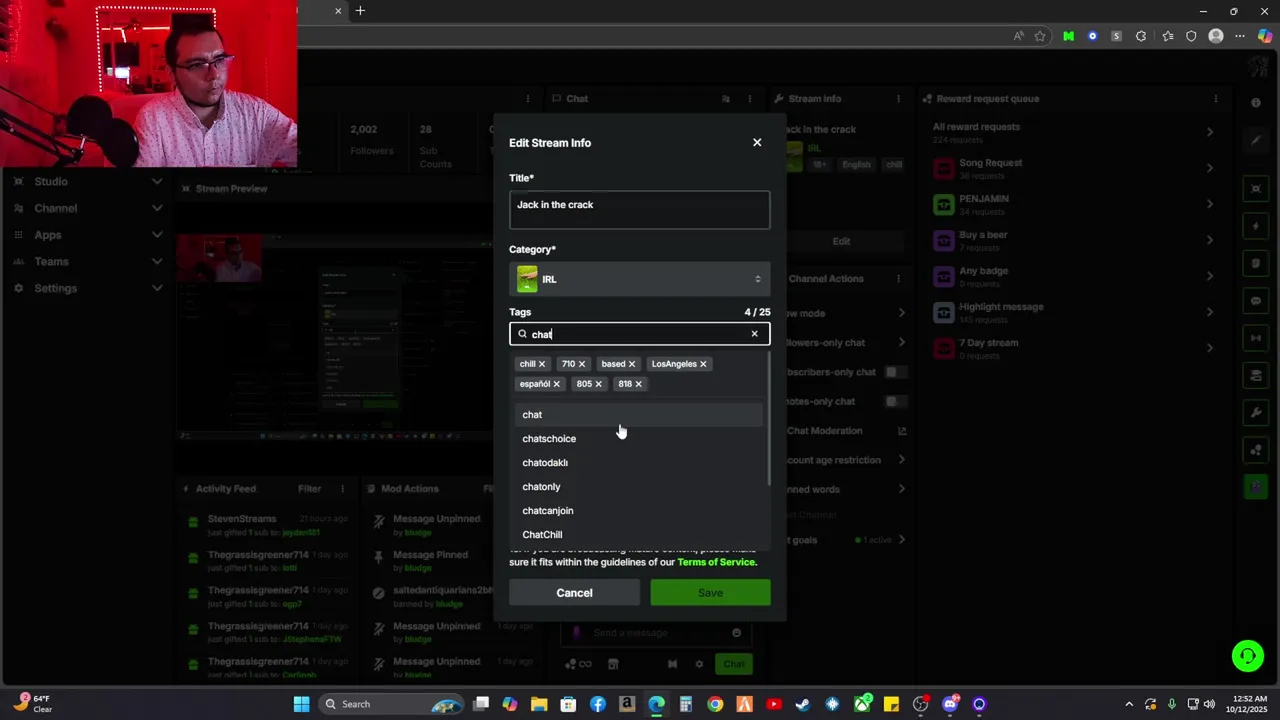Click inside the Tags search field
The height and width of the screenshot is (720, 1280).
click(640, 334)
